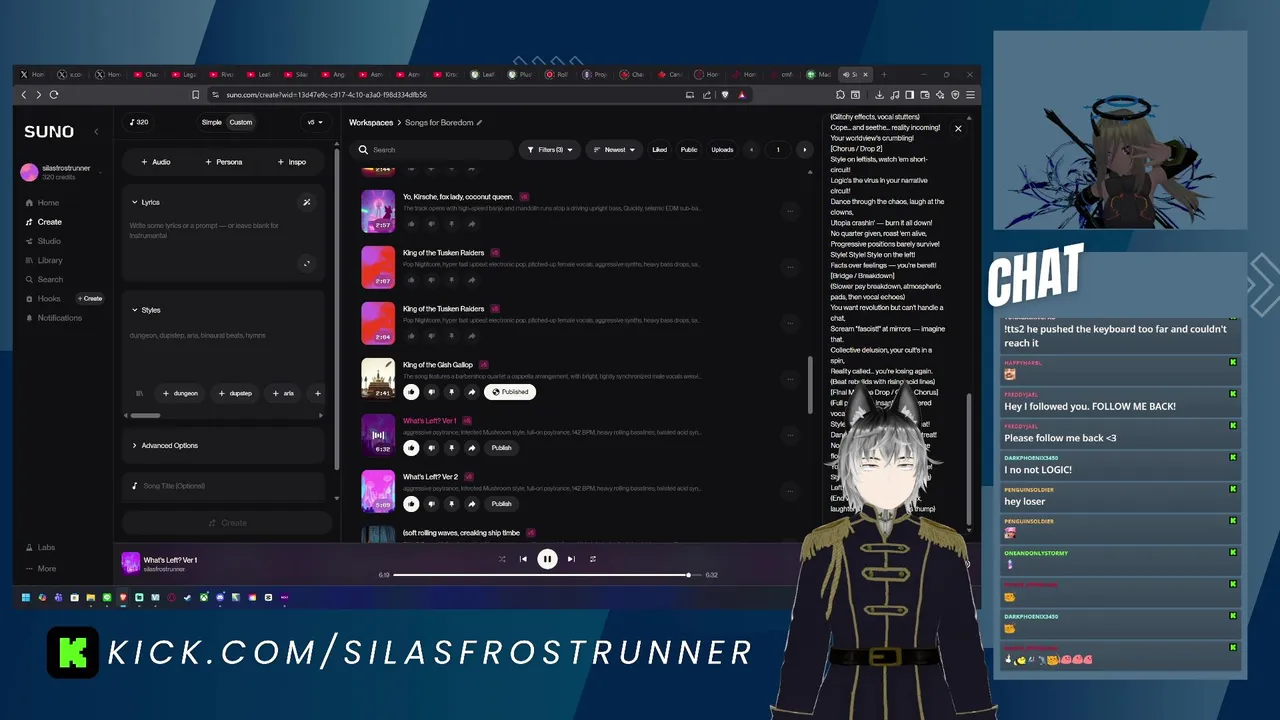Click the Workspaces breadcrumb

point(371,123)
